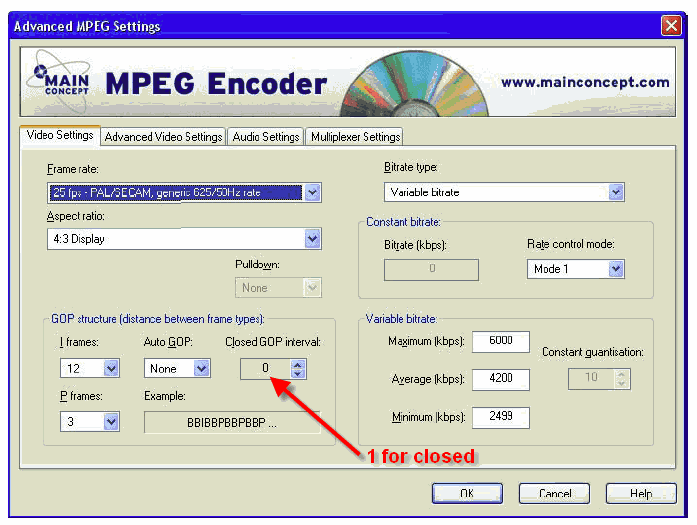Viewport: 697px width, 525px height.
Task: Click the Pulldown label
Action: coord(257,265)
